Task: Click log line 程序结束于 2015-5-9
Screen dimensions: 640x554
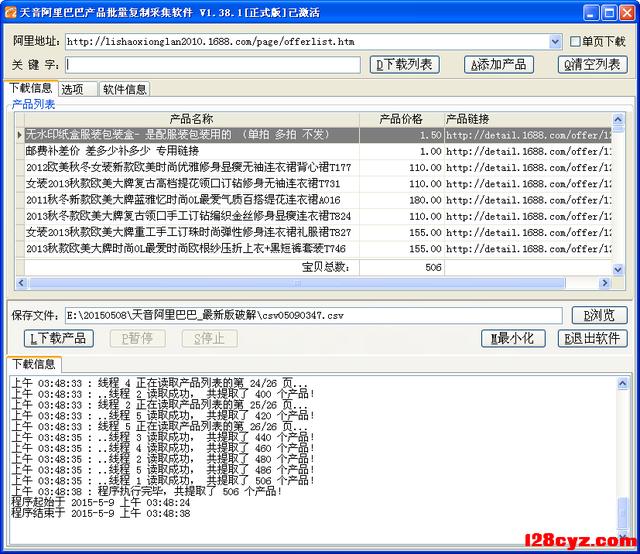Action: point(101,513)
